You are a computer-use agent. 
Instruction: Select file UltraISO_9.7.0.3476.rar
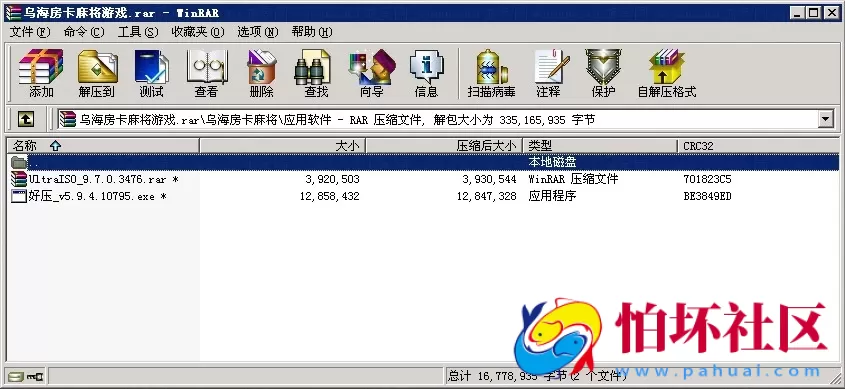click(103, 179)
